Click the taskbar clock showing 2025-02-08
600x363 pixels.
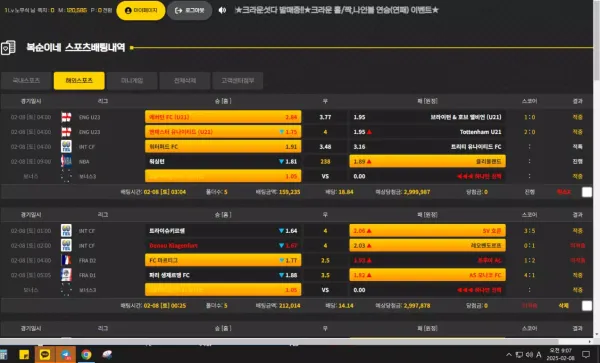pos(561,355)
